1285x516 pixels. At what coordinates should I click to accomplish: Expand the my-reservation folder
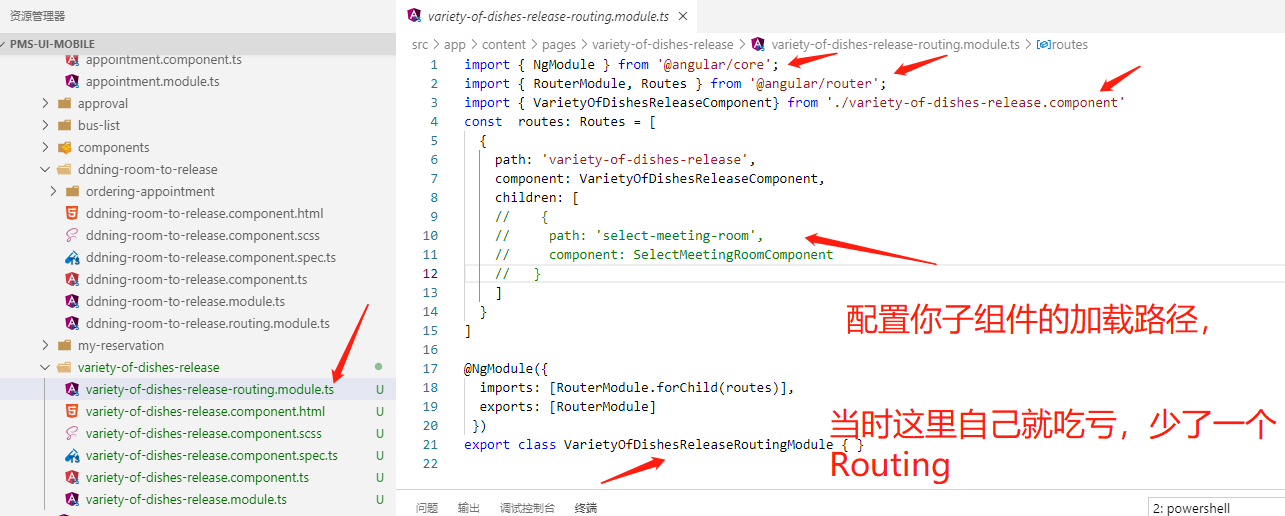click(45, 345)
